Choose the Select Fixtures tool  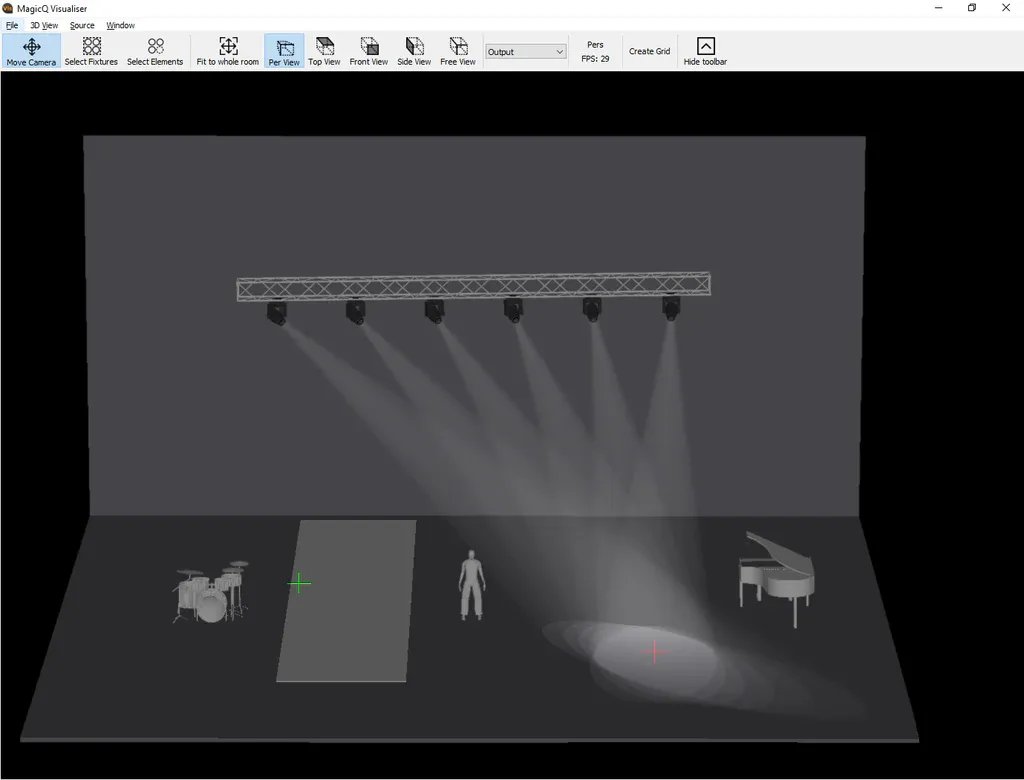tap(91, 51)
